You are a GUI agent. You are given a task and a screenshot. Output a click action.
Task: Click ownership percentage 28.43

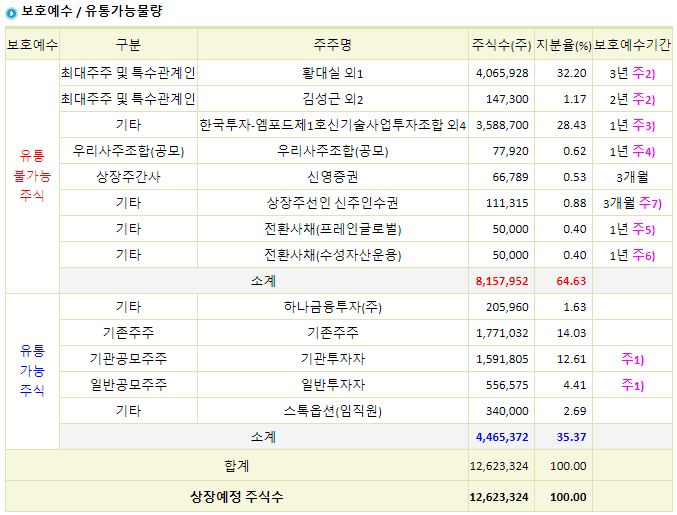572,125
